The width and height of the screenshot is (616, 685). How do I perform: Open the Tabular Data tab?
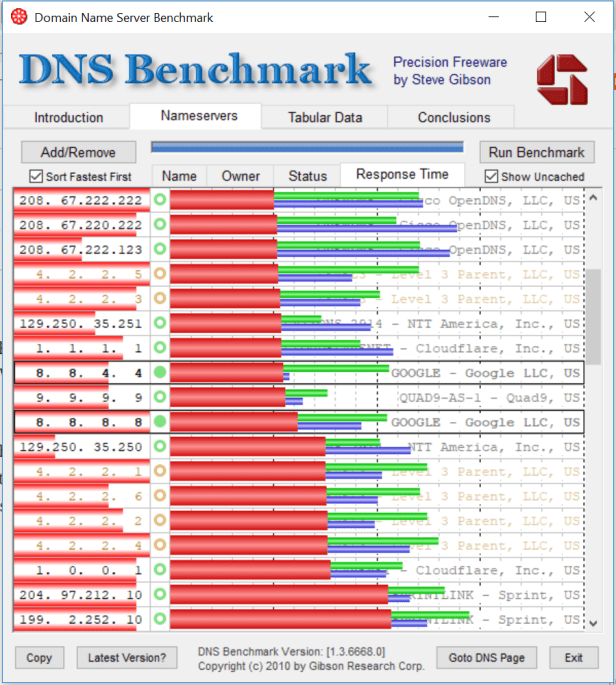(325, 118)
